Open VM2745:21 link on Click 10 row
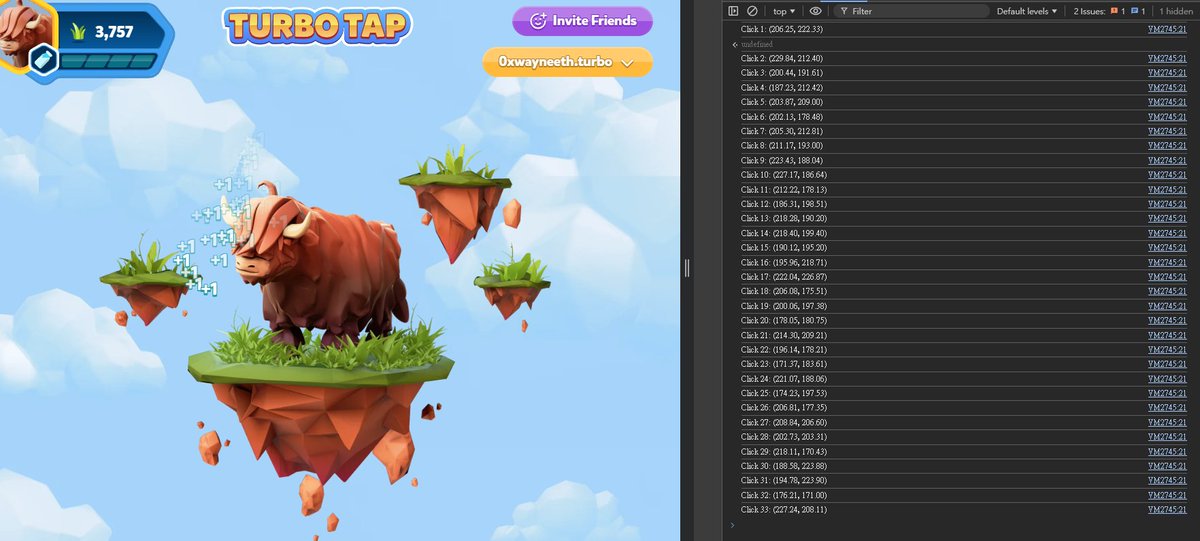Viewport: 1200px width, 541px height. click(1168, 175)
